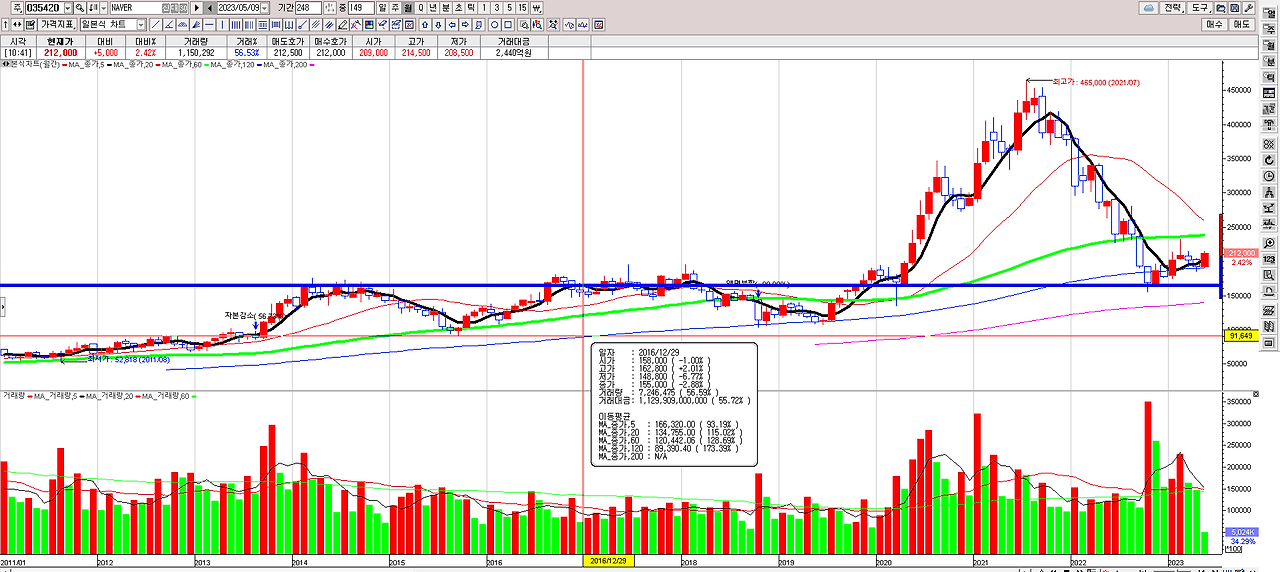The height and width of the screenshot is (572, 1280).
Task: Click the 고가 column header
Action: 415,41
